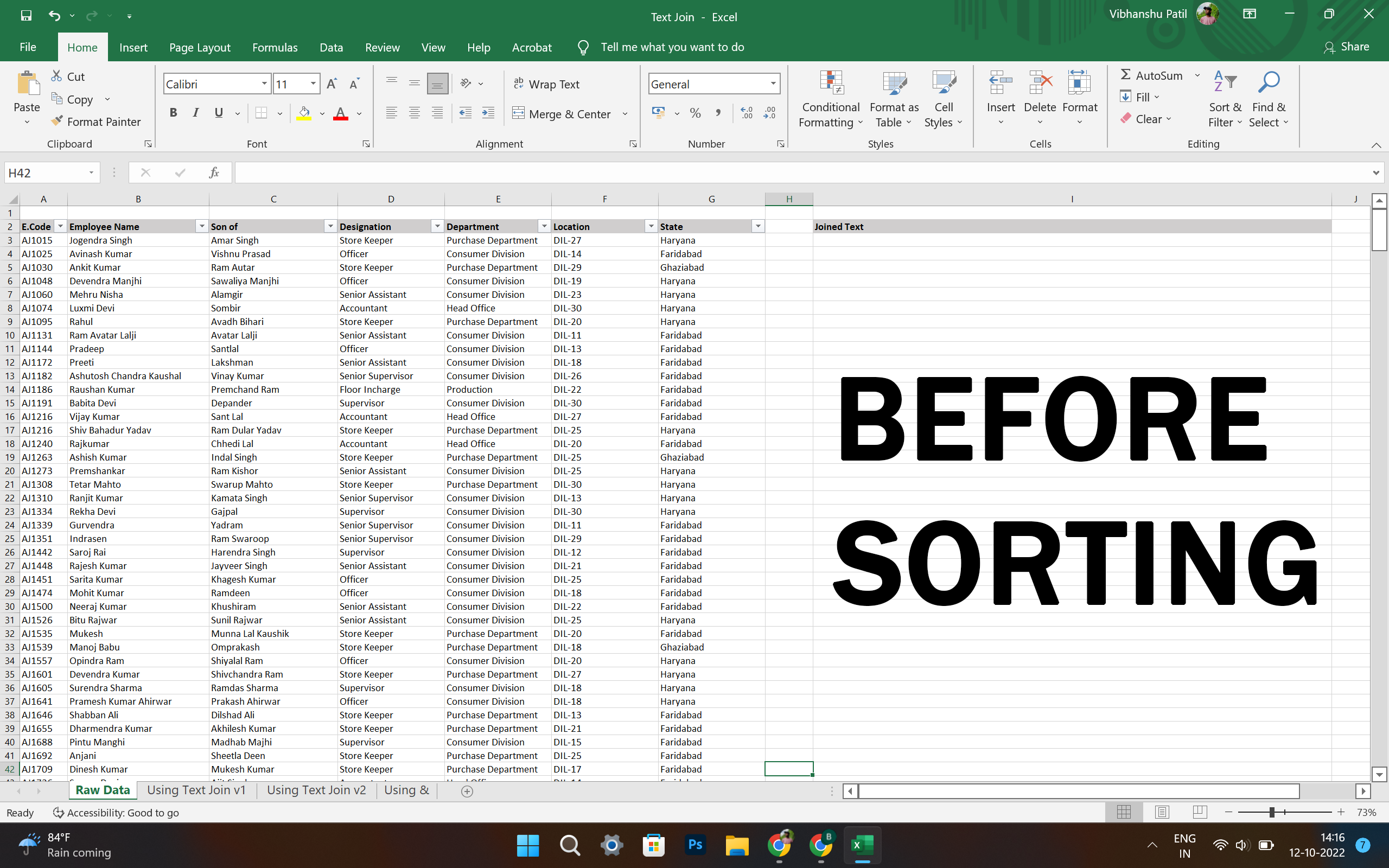Switch to the Formulas ribbon tab
Viewport: 1389px width, 868px height.
tap(275, 47)
